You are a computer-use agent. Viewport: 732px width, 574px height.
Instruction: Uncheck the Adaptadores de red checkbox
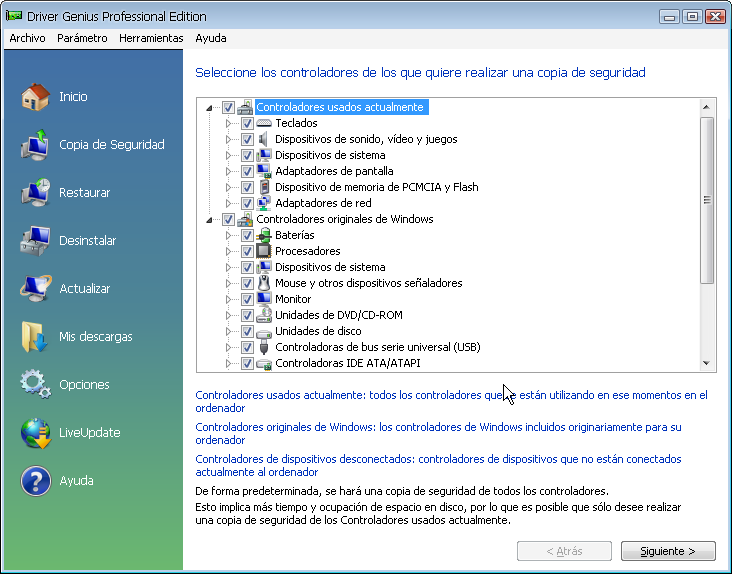(x=247, y=203)
